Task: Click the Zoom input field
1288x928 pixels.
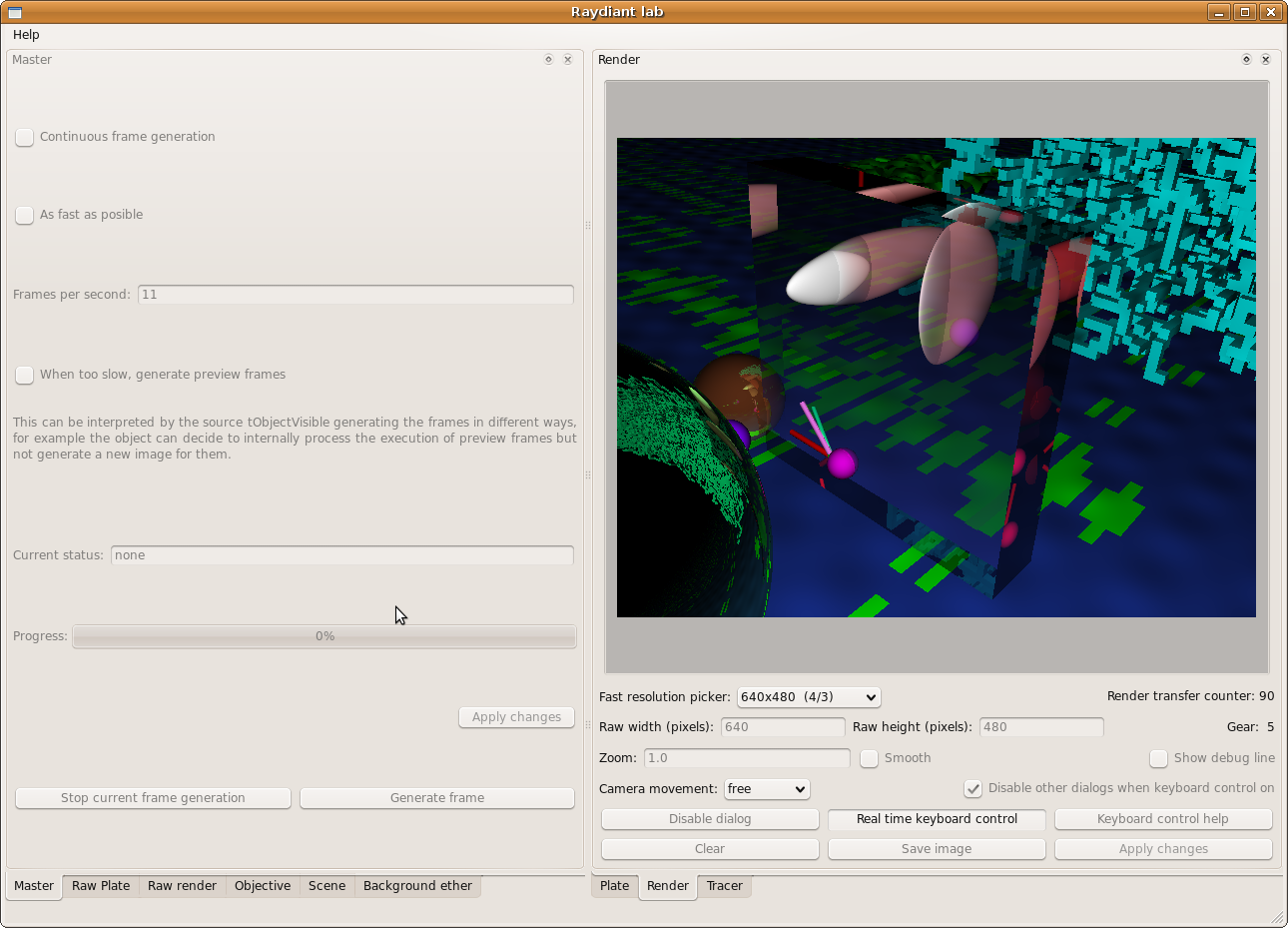Action: click(747, 758)
